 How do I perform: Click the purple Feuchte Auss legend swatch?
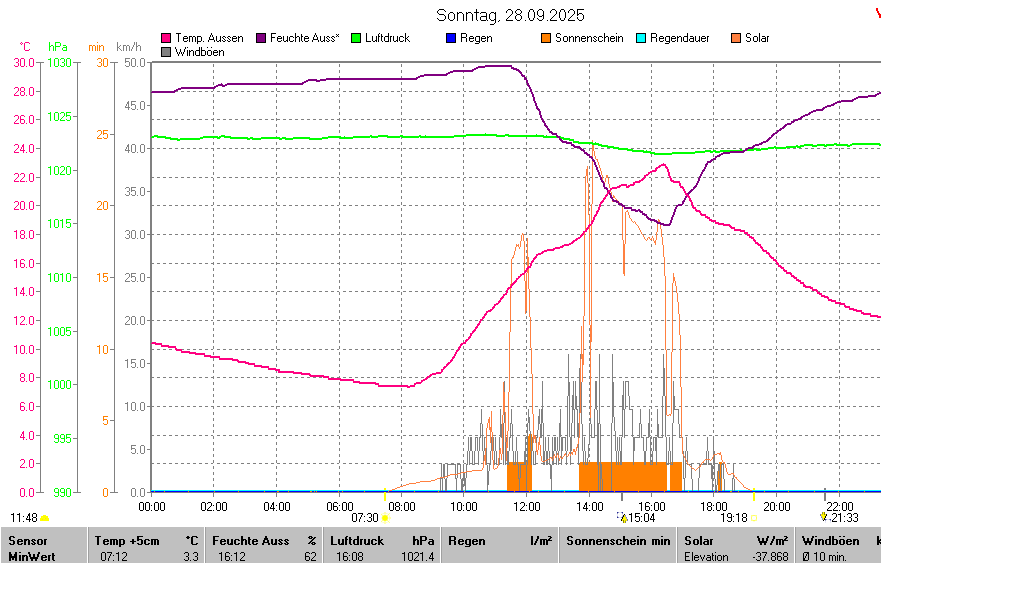(x=262, y=38)
